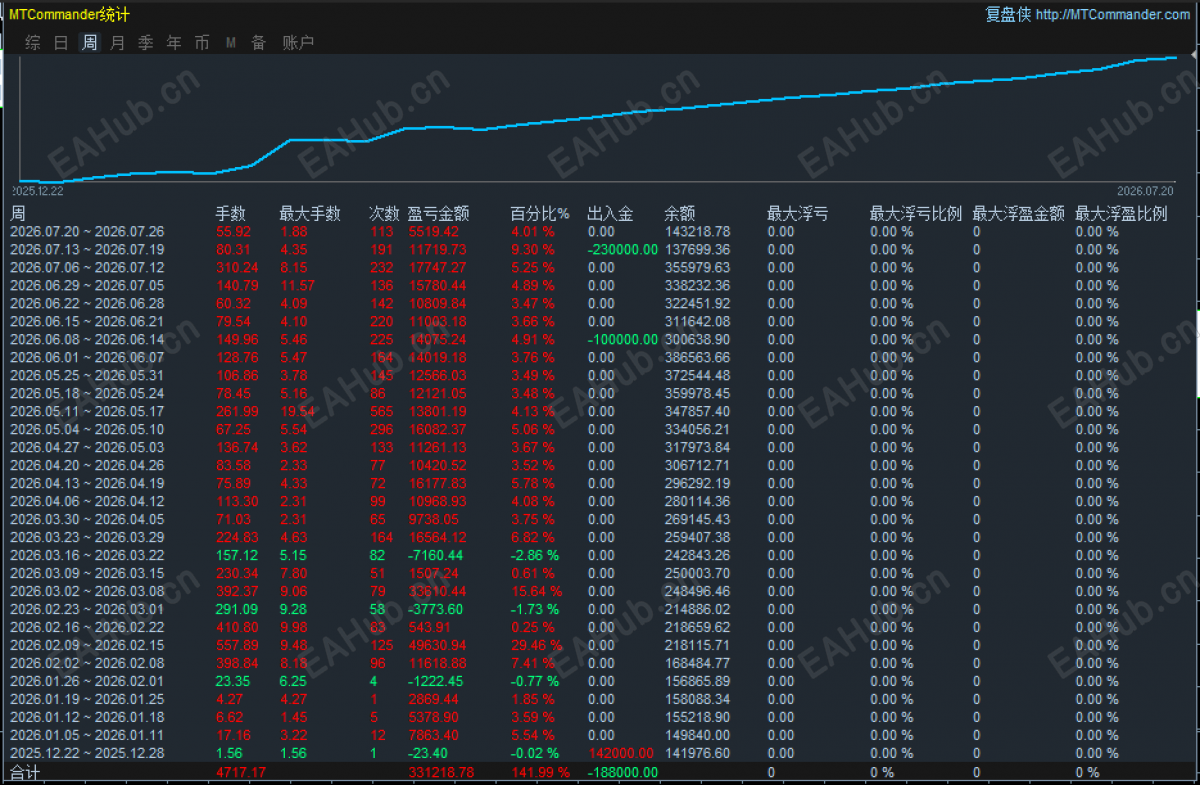The height and width of the screenshot is (785, 1200).
Task: Select the M tab
Action: pyautogui.click(x=231, y=42)
